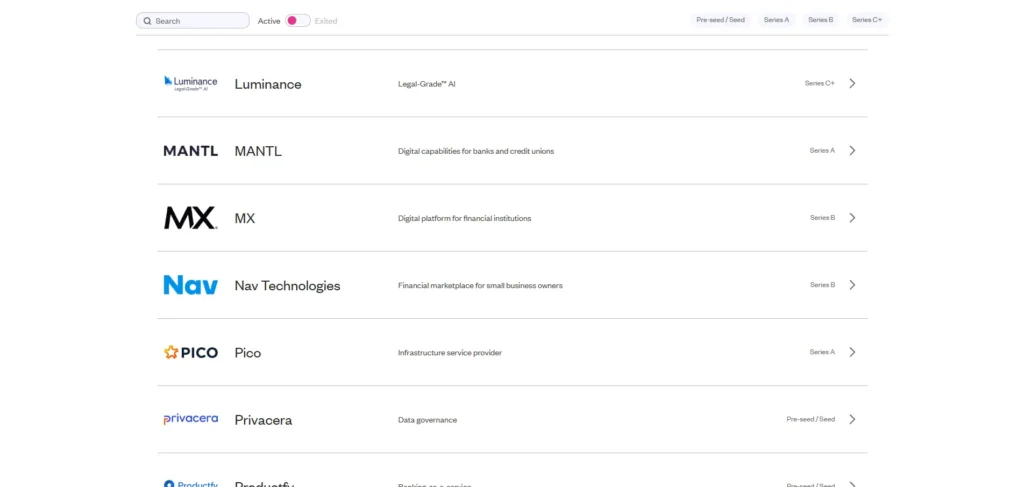Click the Privacera logo
Screen dimensions: 1024x487
click(190, 419)
